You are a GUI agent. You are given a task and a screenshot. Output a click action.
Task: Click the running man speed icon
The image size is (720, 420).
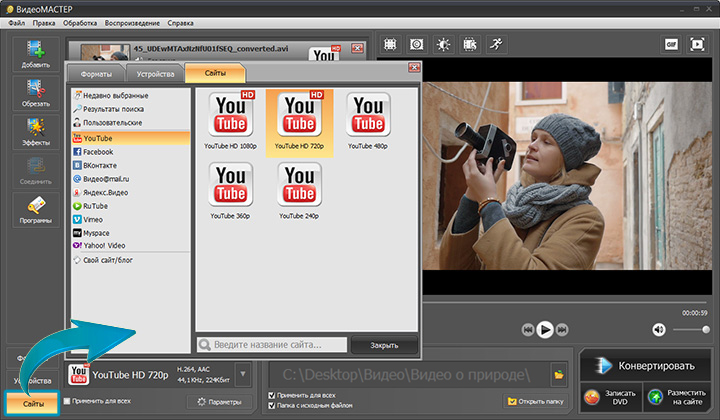pos(496,45)
